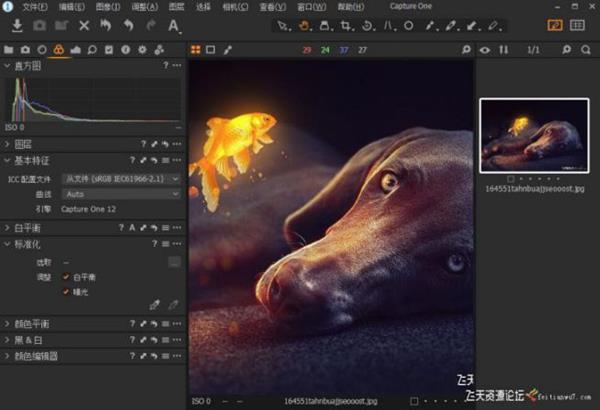The image size is (600, 410).
Task: Pick the normalize eyedropper icon
Action: [x=154, y=304]
